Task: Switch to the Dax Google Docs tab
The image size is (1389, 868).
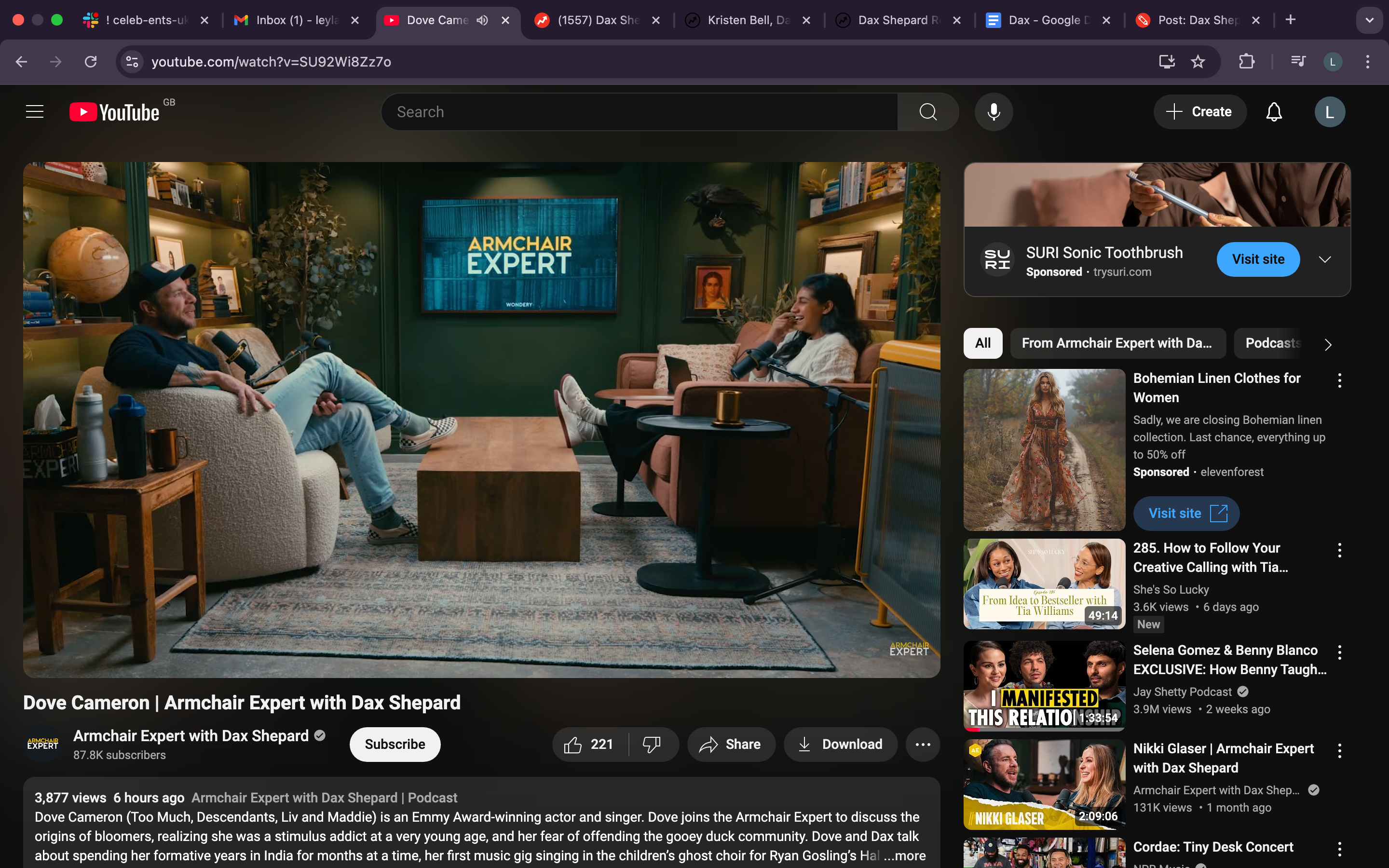Action: (x=1049, y=20)
